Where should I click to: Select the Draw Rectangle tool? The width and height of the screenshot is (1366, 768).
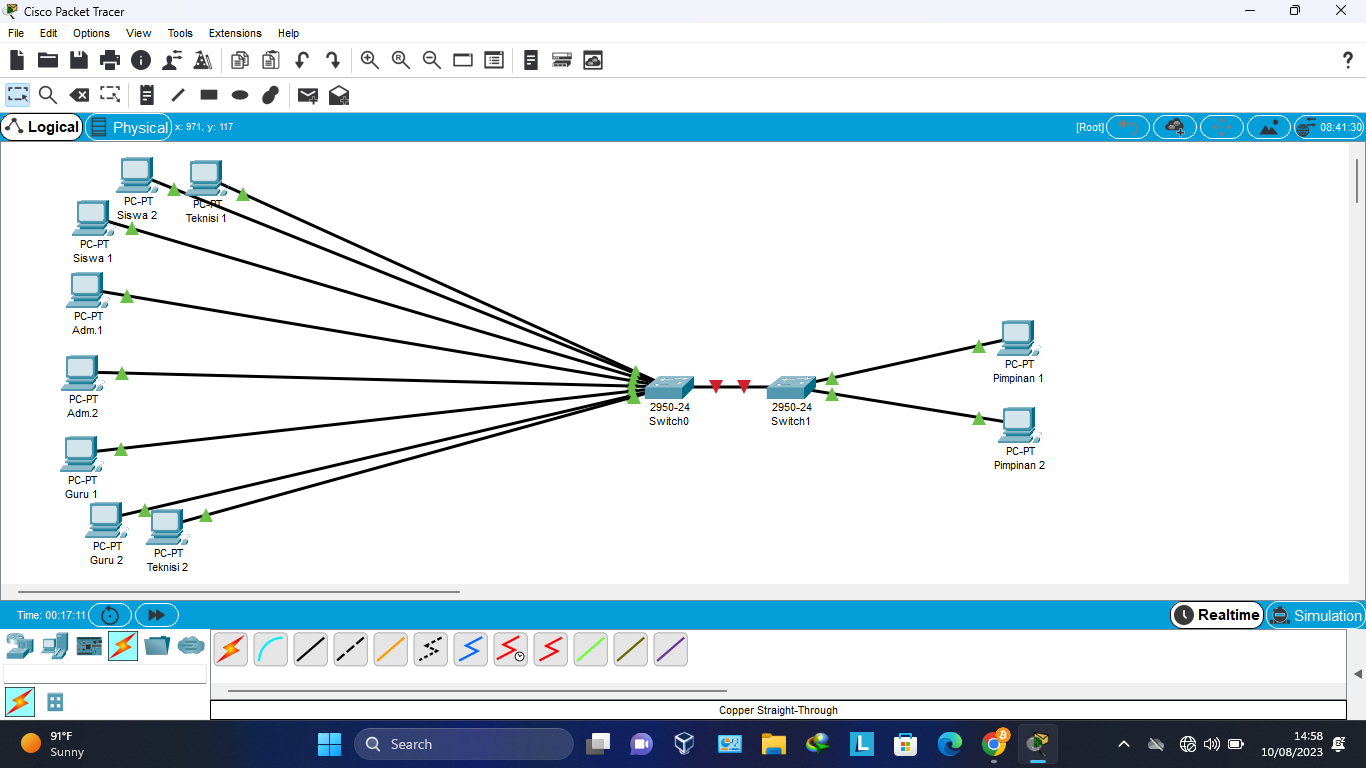pos(209,95)
